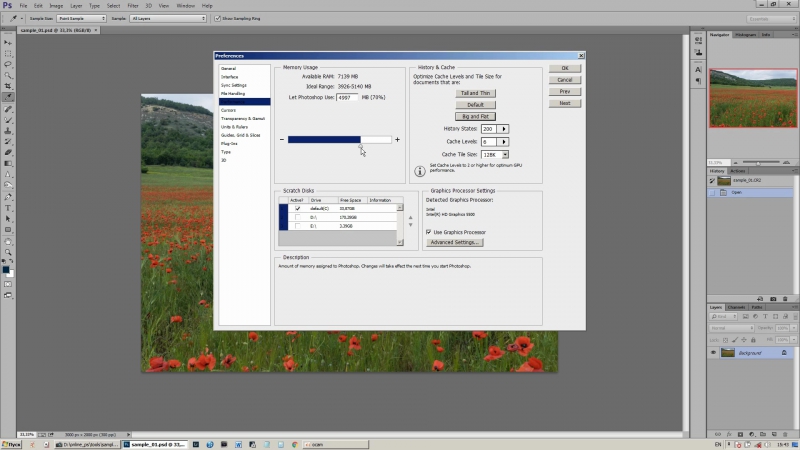The height and width of the screenshot is (450, 800).
Task: Select the Hand tool
Action: click(8, 242)
